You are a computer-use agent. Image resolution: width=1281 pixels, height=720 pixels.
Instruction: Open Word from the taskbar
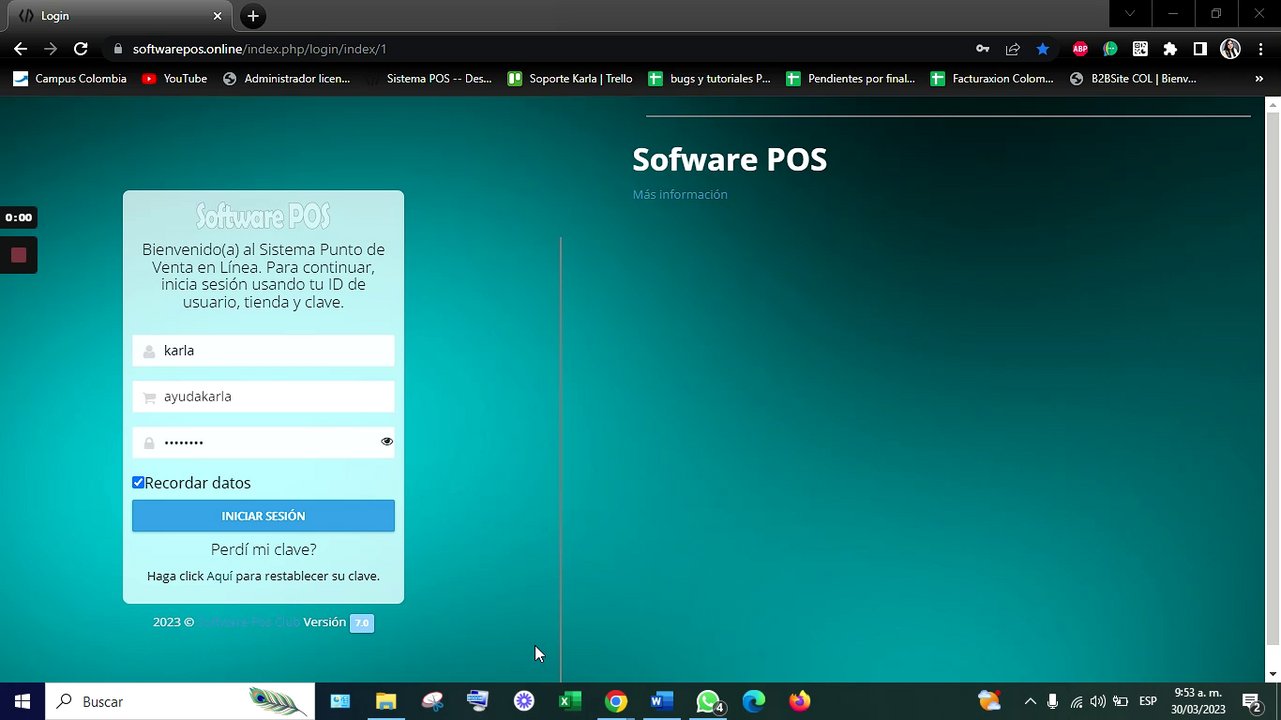click(x=662, y=701)
